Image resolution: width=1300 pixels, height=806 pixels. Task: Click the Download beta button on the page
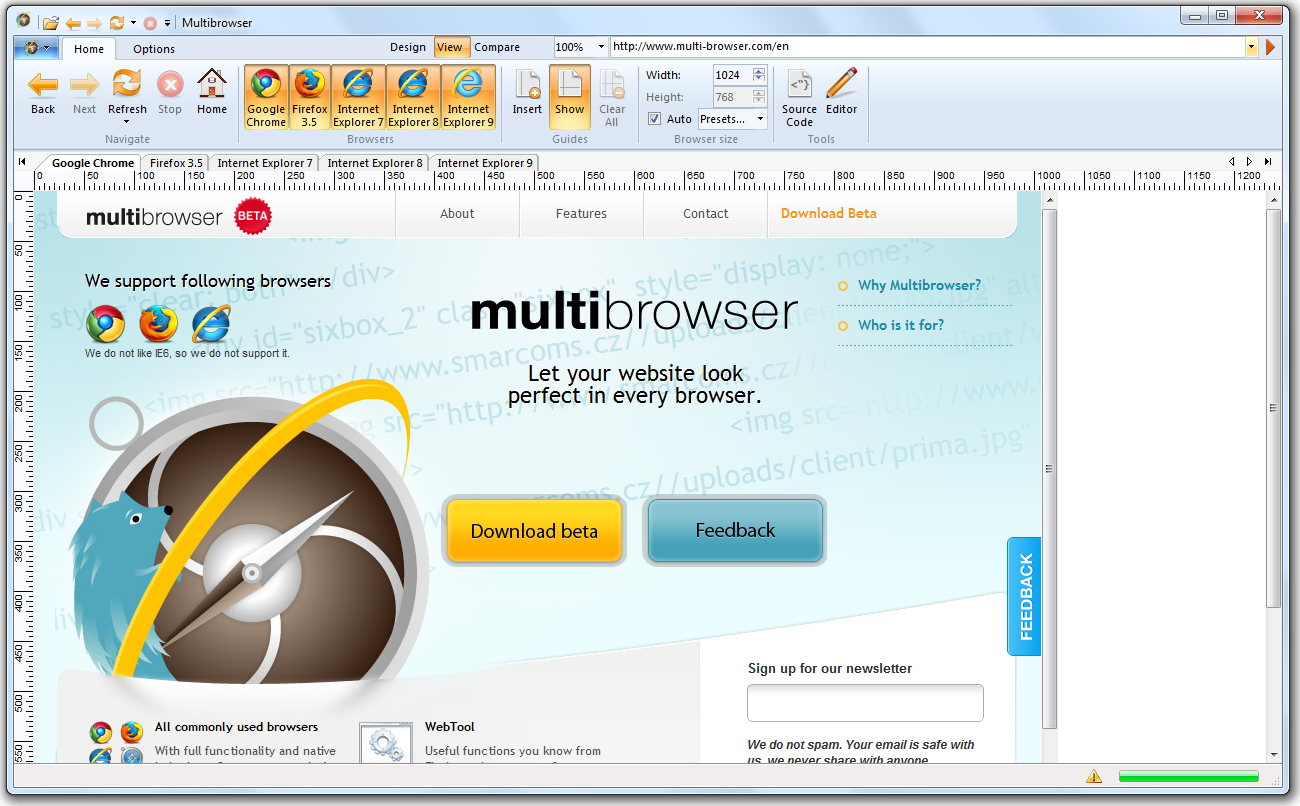[x=534, y=530]
